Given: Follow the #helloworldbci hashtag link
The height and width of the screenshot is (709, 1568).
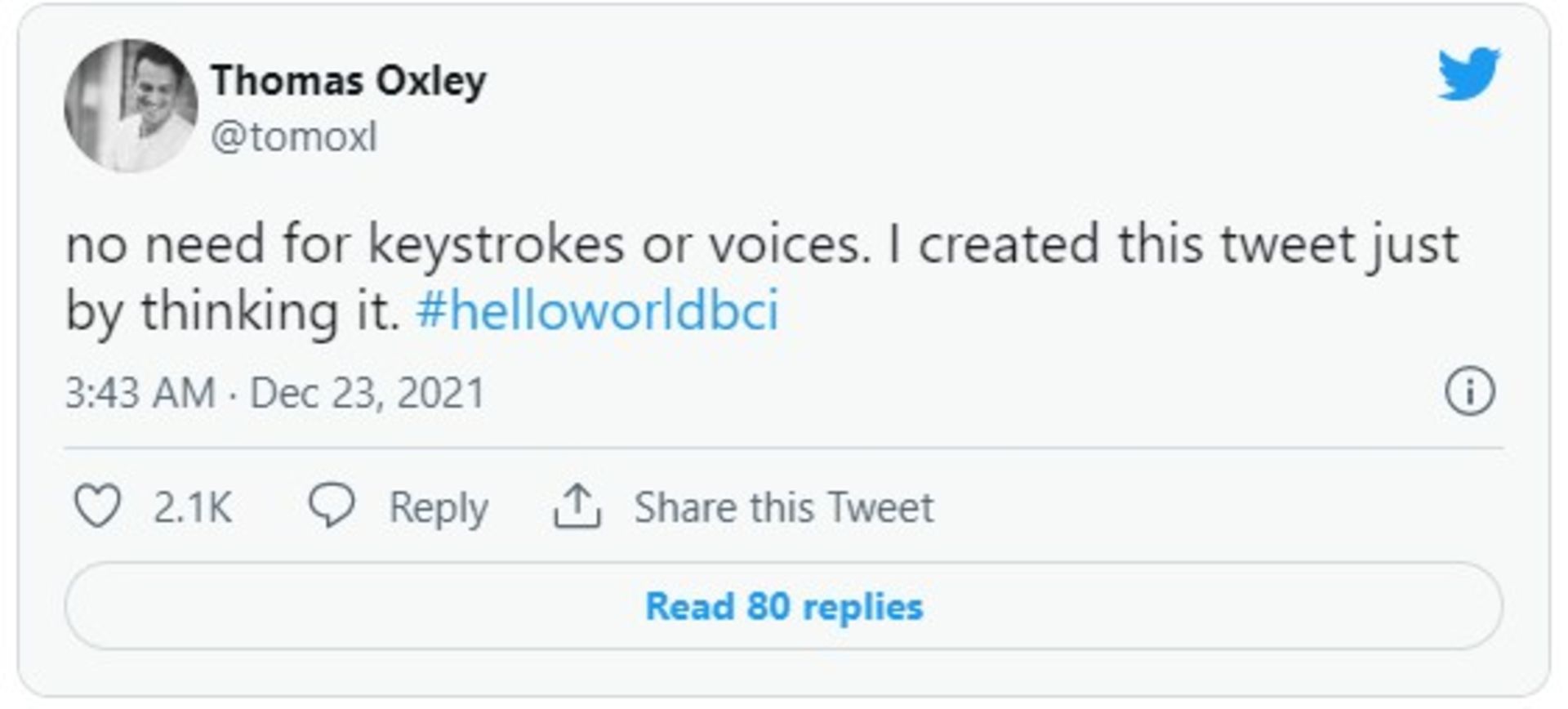Looking at the screenshot, I should (597, 310).
